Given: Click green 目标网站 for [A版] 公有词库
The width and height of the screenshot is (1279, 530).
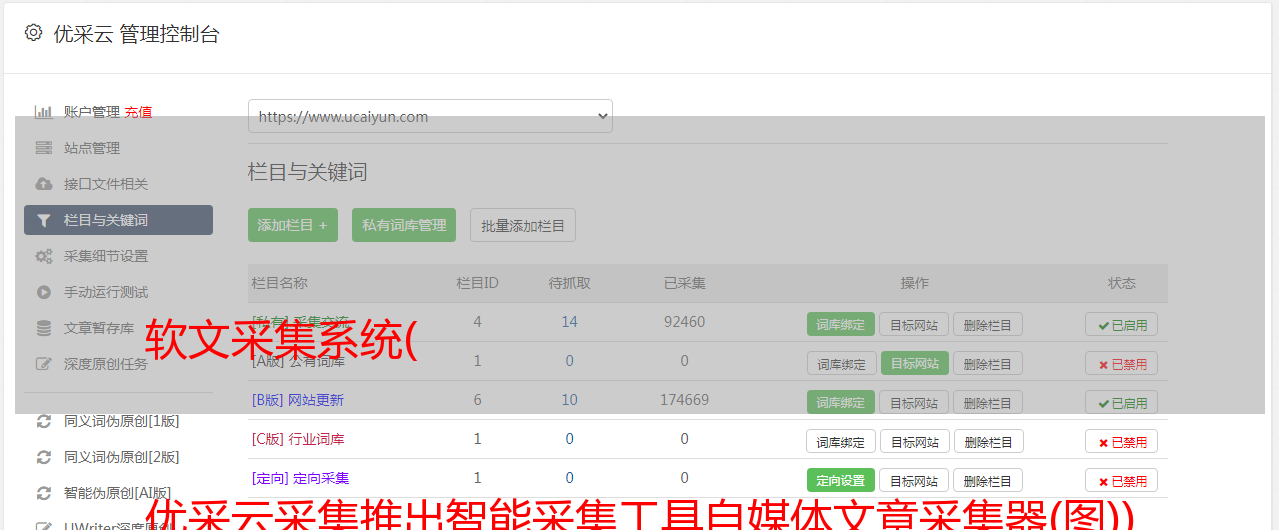Looking at the screenshot, I should click(x=914, y=363).
